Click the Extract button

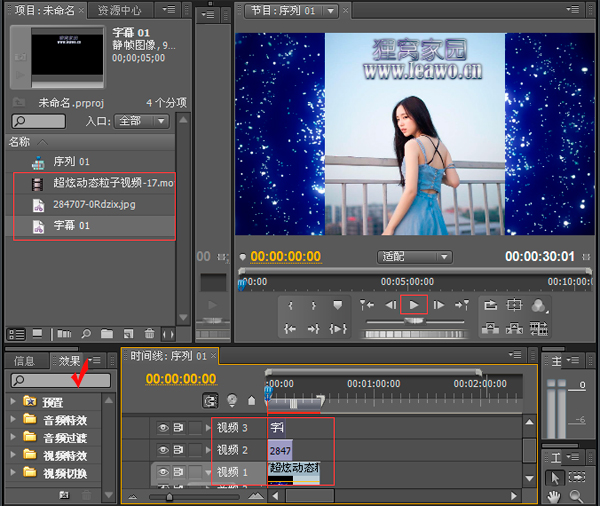[x=514, y=328]
